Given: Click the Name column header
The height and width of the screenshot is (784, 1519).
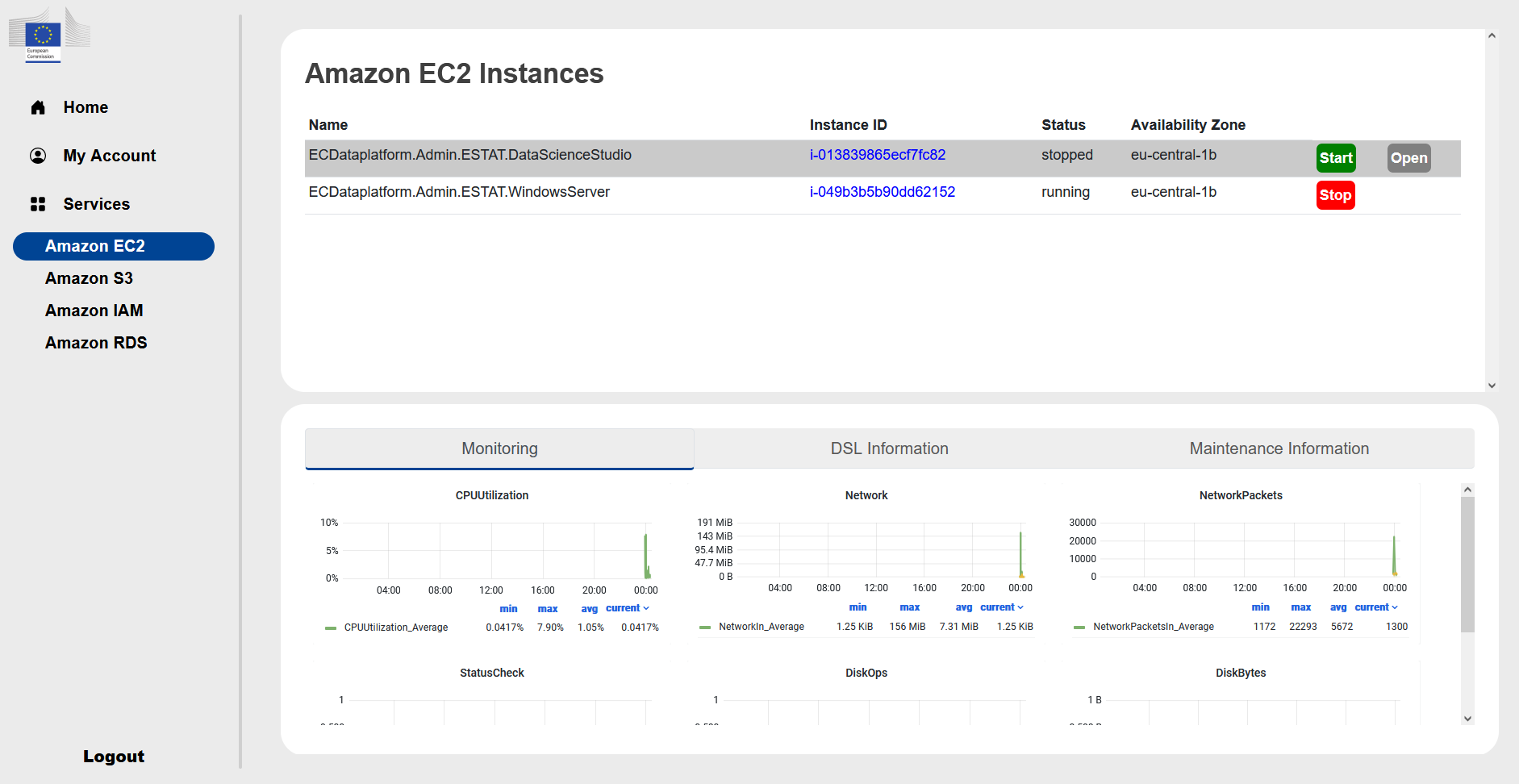Looking at the screenshot, I should (328, 125).
